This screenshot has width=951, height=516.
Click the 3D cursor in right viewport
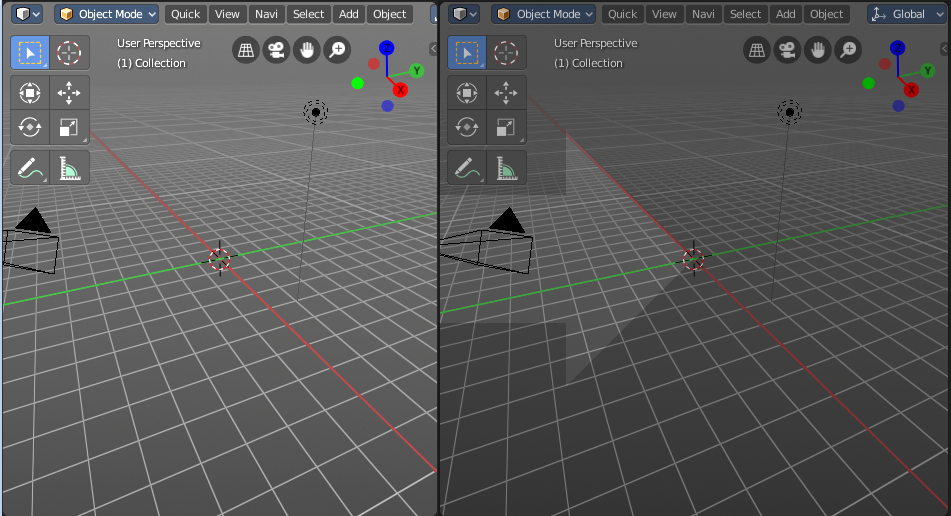click(694, 260)
